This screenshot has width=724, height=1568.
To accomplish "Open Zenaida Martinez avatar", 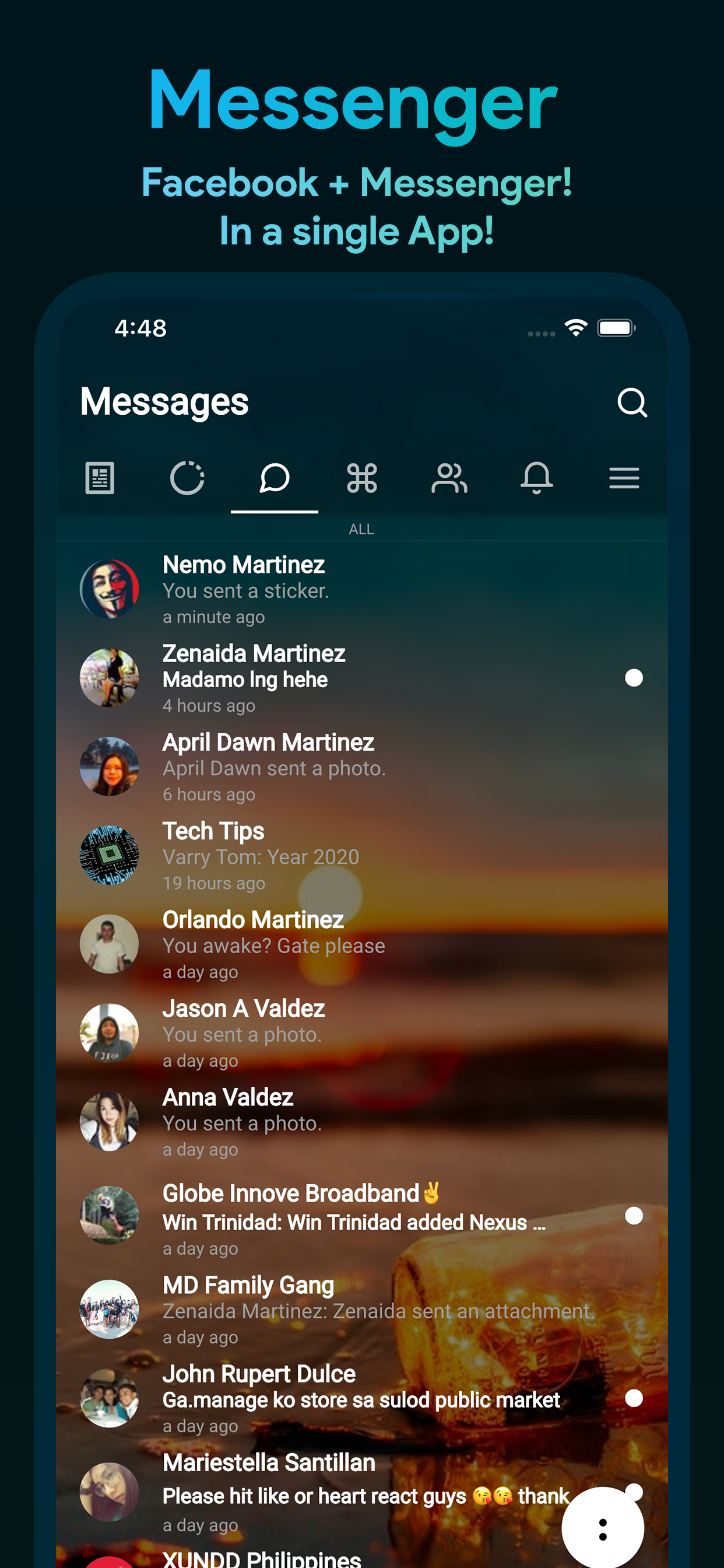I will click(x=110, y=677).
